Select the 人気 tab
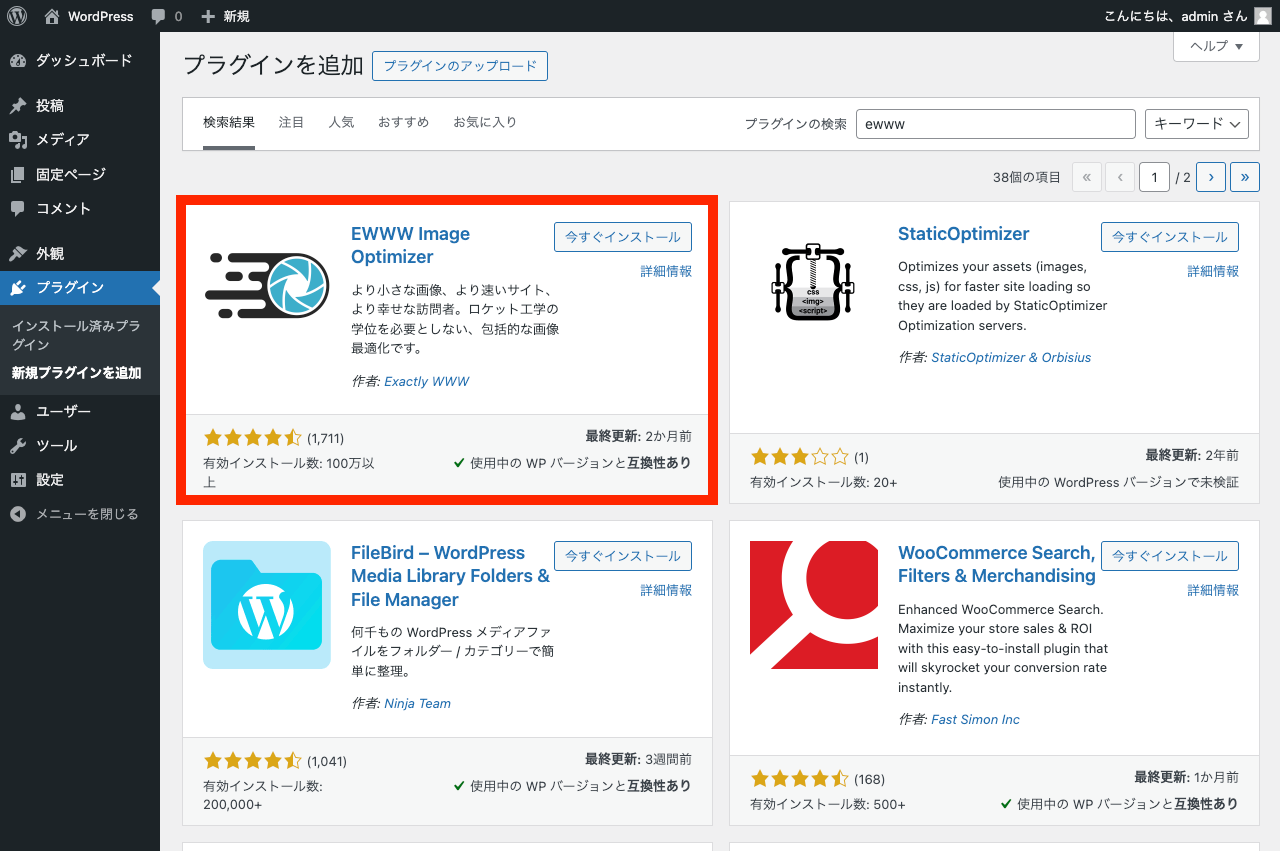 (x=342, y=122)
